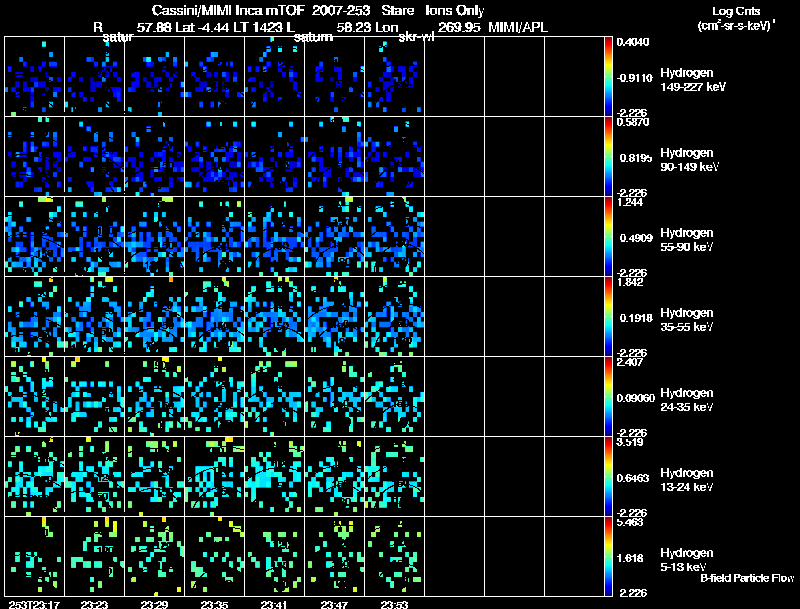This screenshot has height=609, width=800.
Task: Click the 'Log Cnts' colorbar heading
Action: 736,11
